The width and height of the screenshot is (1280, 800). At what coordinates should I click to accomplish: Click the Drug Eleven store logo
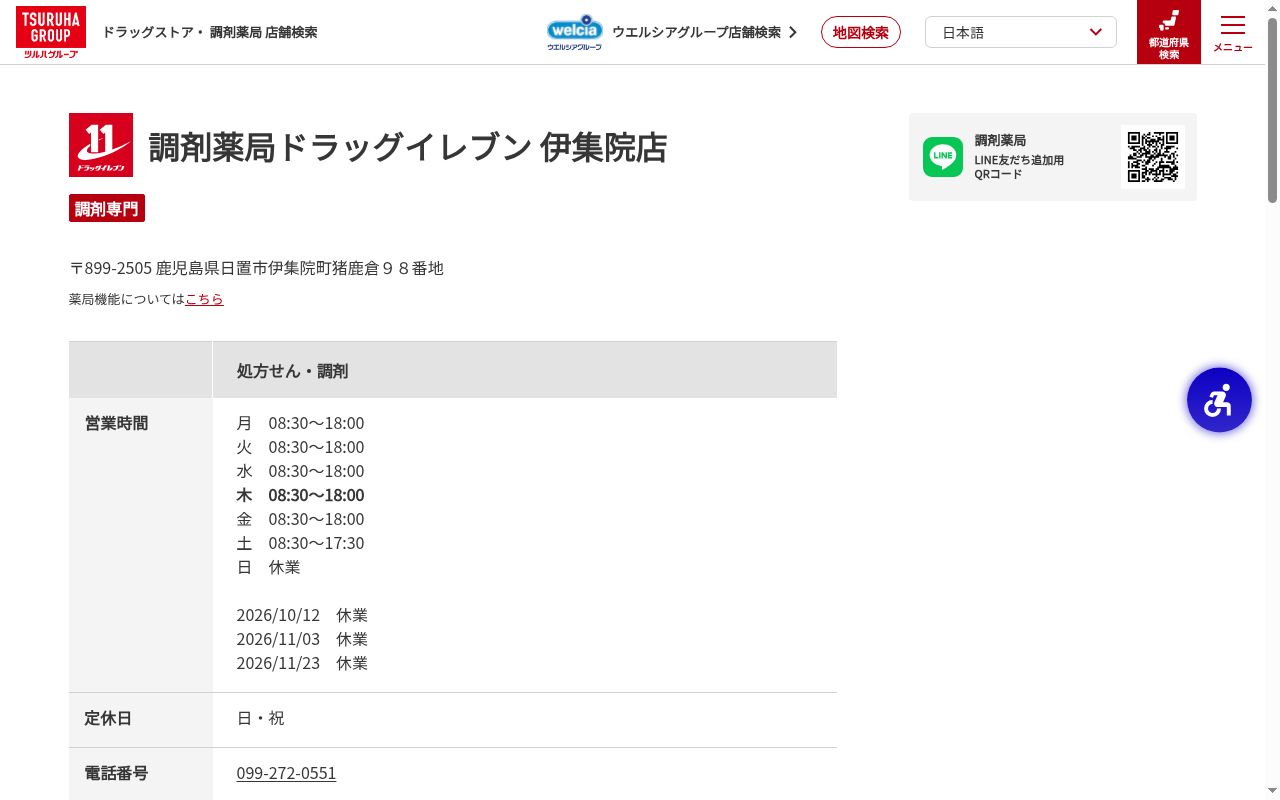tap(101, 145)
